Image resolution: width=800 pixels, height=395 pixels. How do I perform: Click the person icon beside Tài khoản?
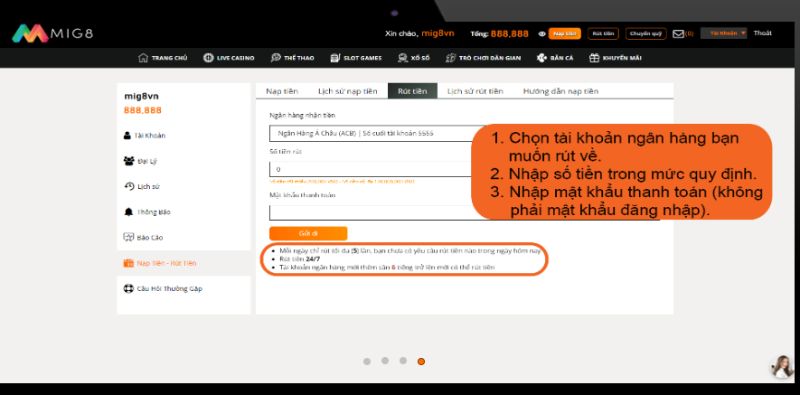pyautogui.click(x=128, y=136)
